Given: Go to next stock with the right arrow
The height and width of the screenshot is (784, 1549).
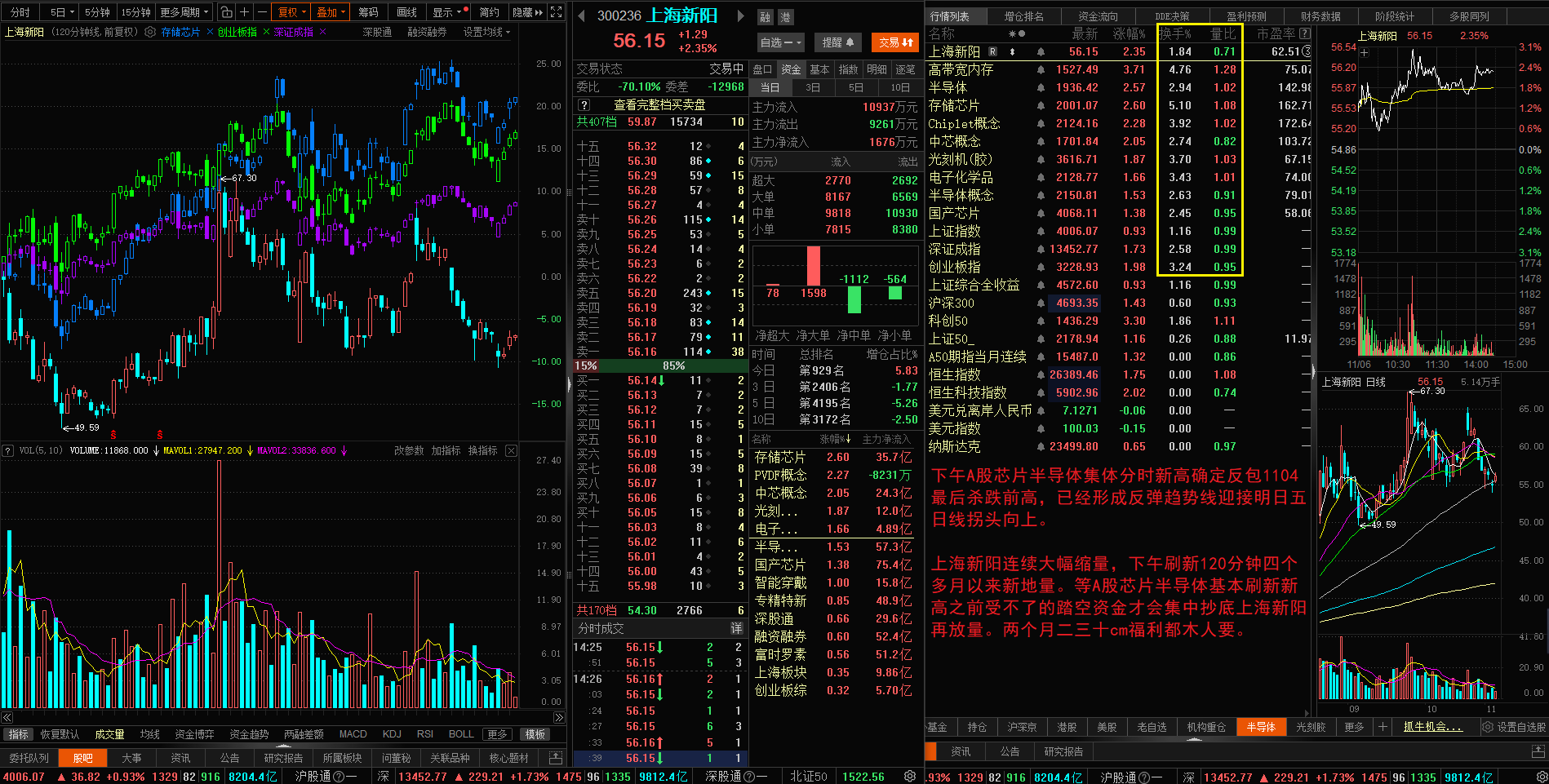Looking at the screenshot, I should pos(741,16).
